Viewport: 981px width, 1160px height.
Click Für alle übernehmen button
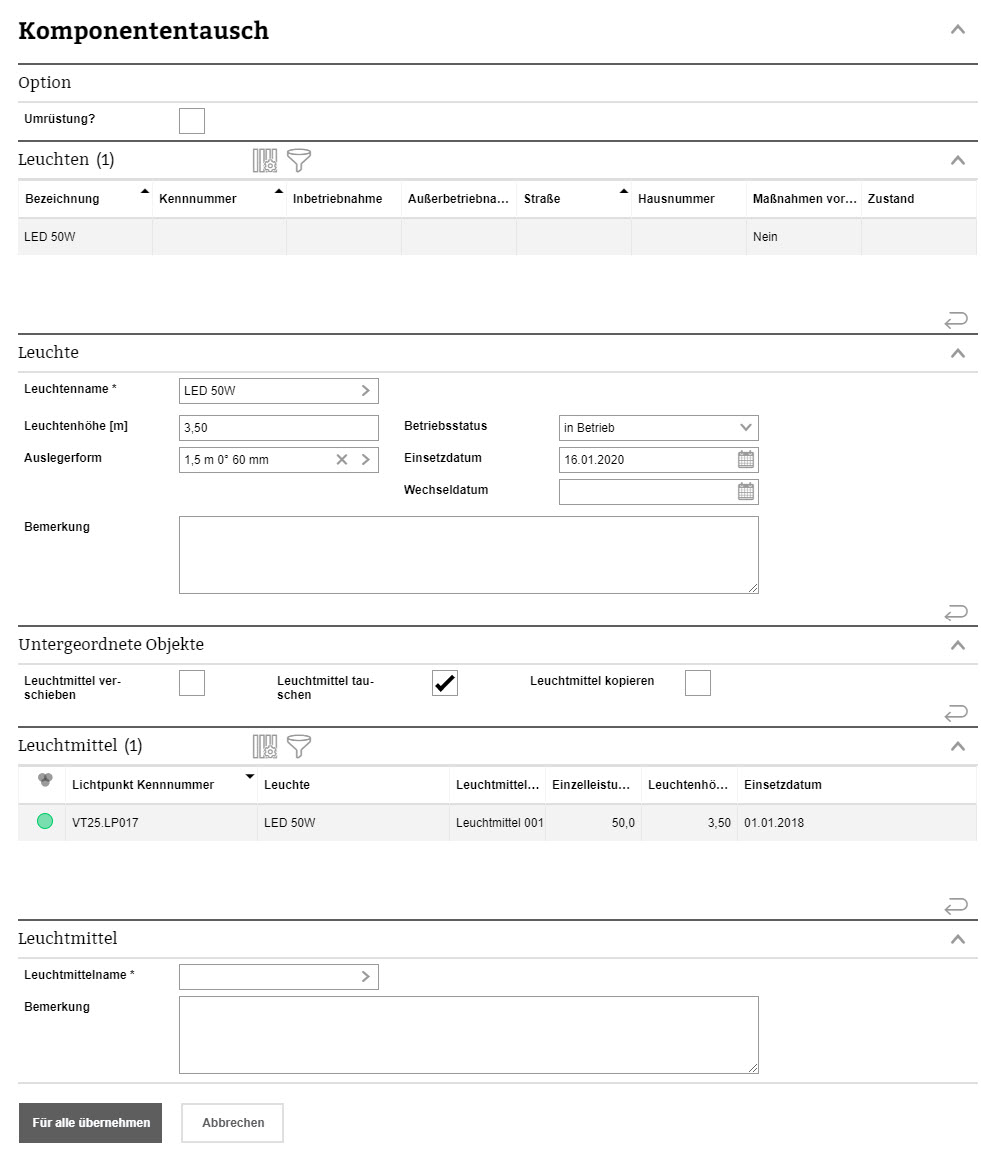(90, 1123)
